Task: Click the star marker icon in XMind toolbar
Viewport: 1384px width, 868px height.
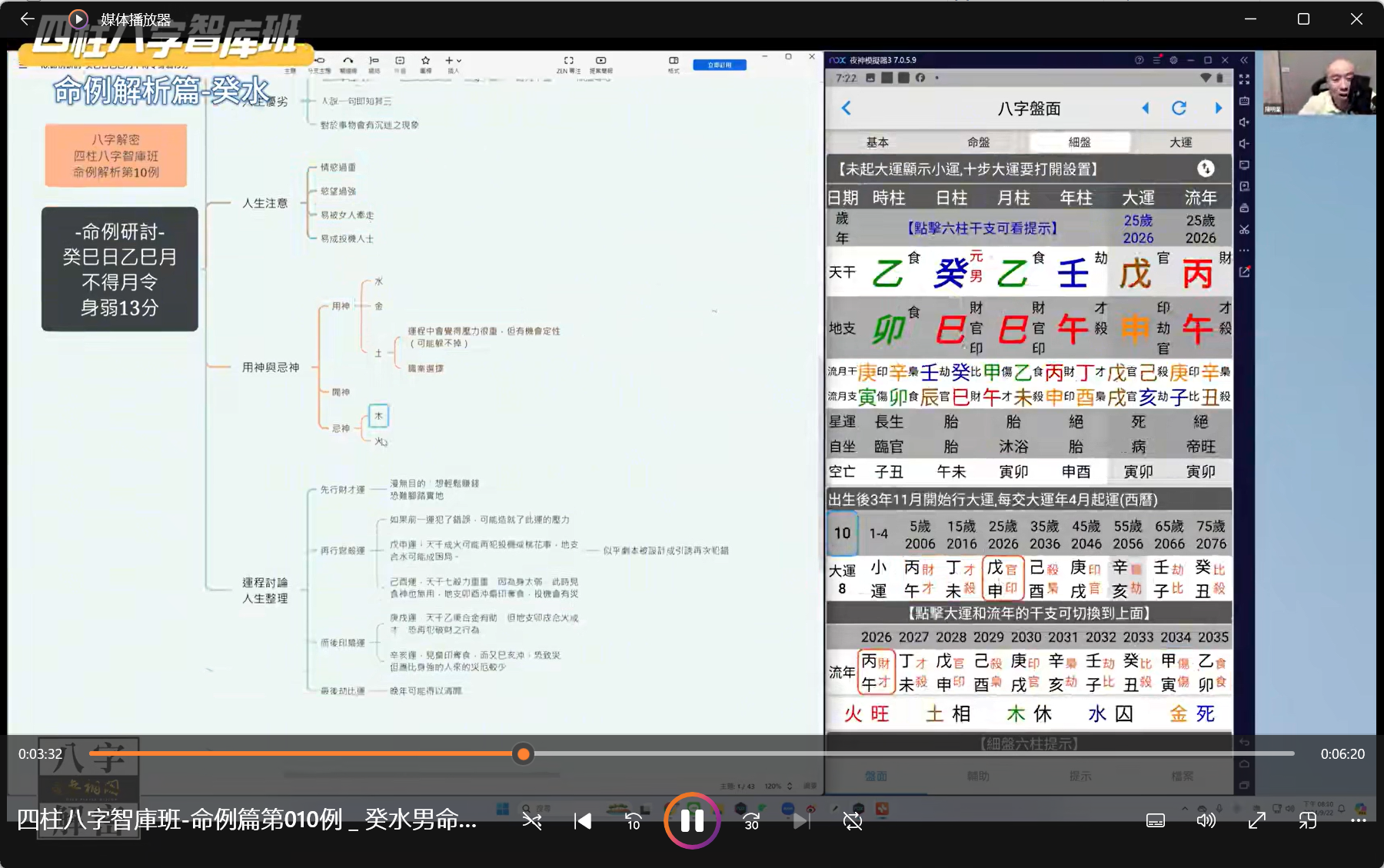Action: (425, 60)
